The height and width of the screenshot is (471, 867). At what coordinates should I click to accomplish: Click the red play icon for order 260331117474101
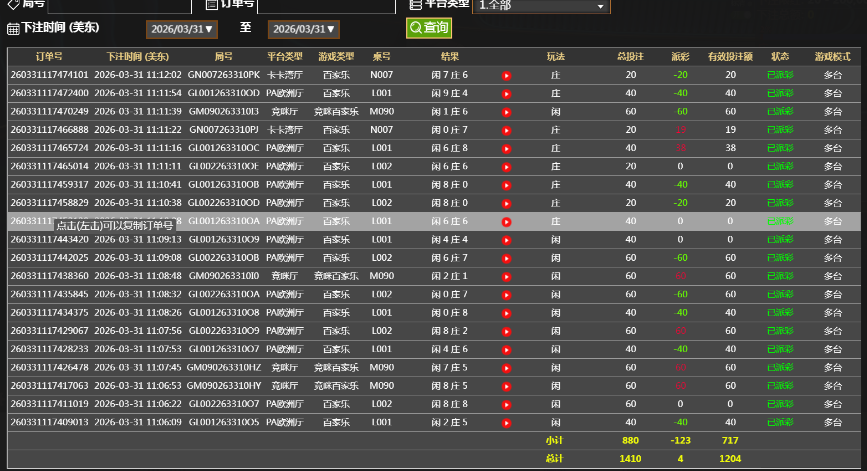click(x=506, y=75)
